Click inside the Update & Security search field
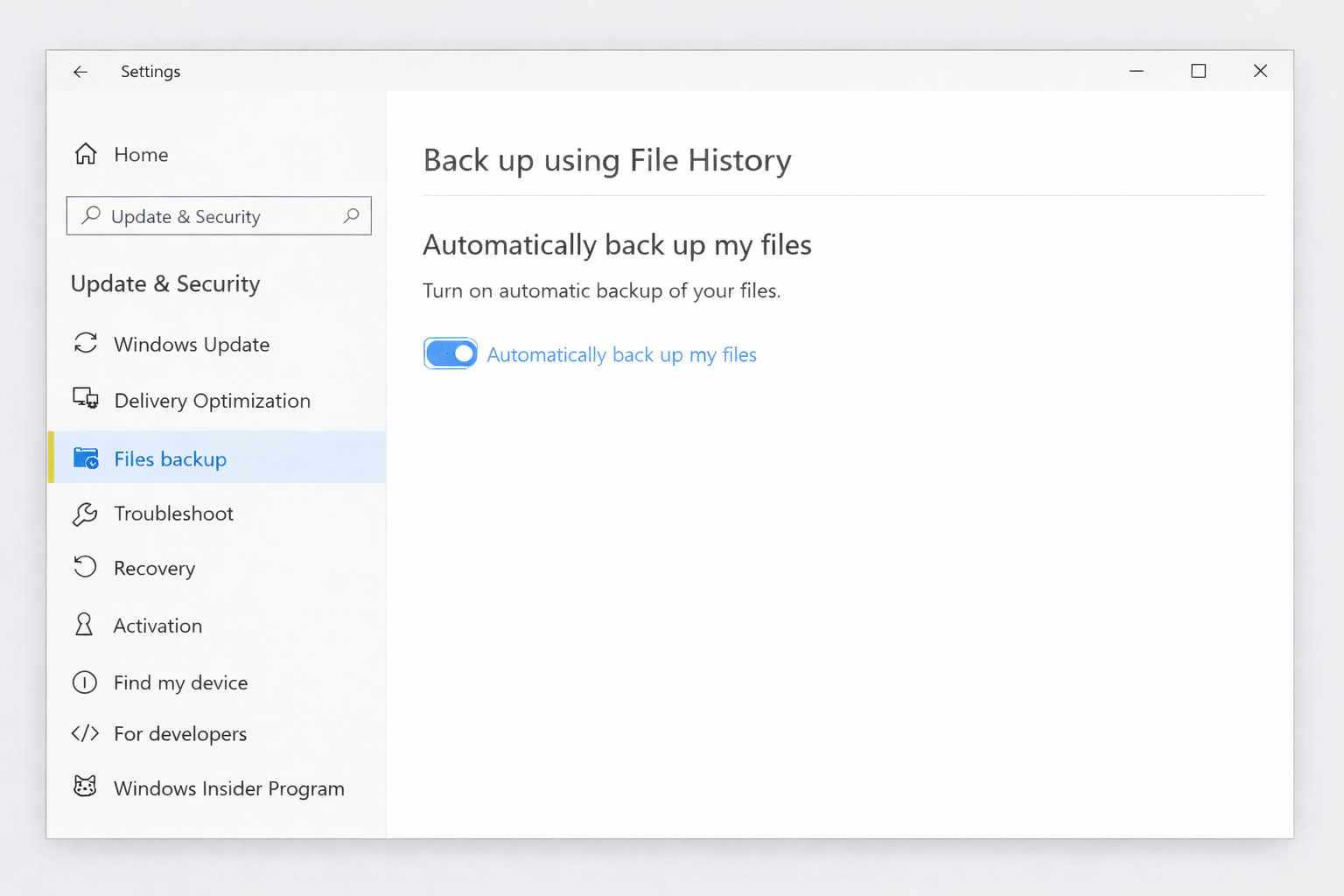Screen dimensions: 1344x896 click(x=219, y=216)
